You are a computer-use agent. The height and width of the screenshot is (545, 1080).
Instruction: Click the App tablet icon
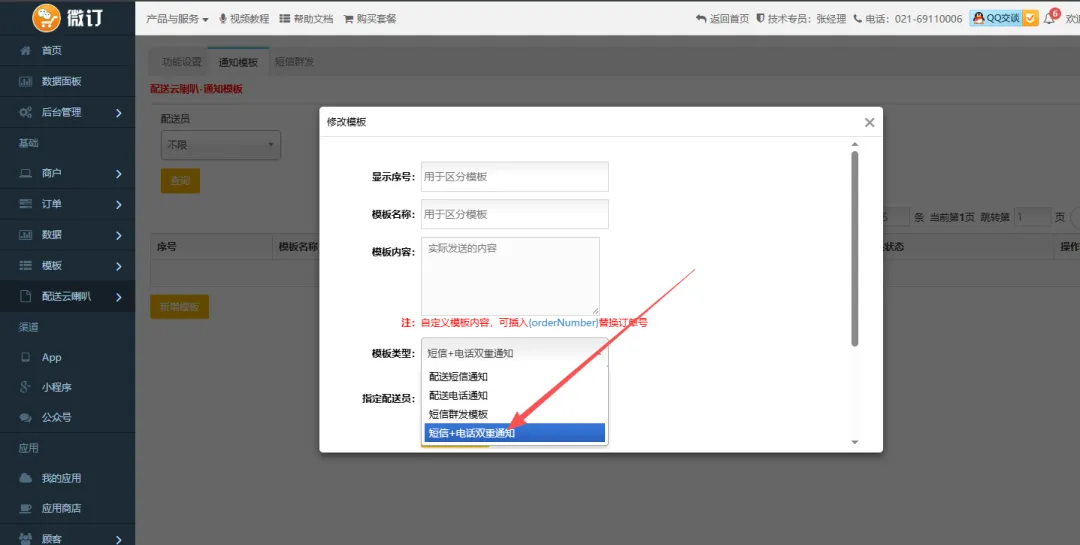tap(25, 357)
